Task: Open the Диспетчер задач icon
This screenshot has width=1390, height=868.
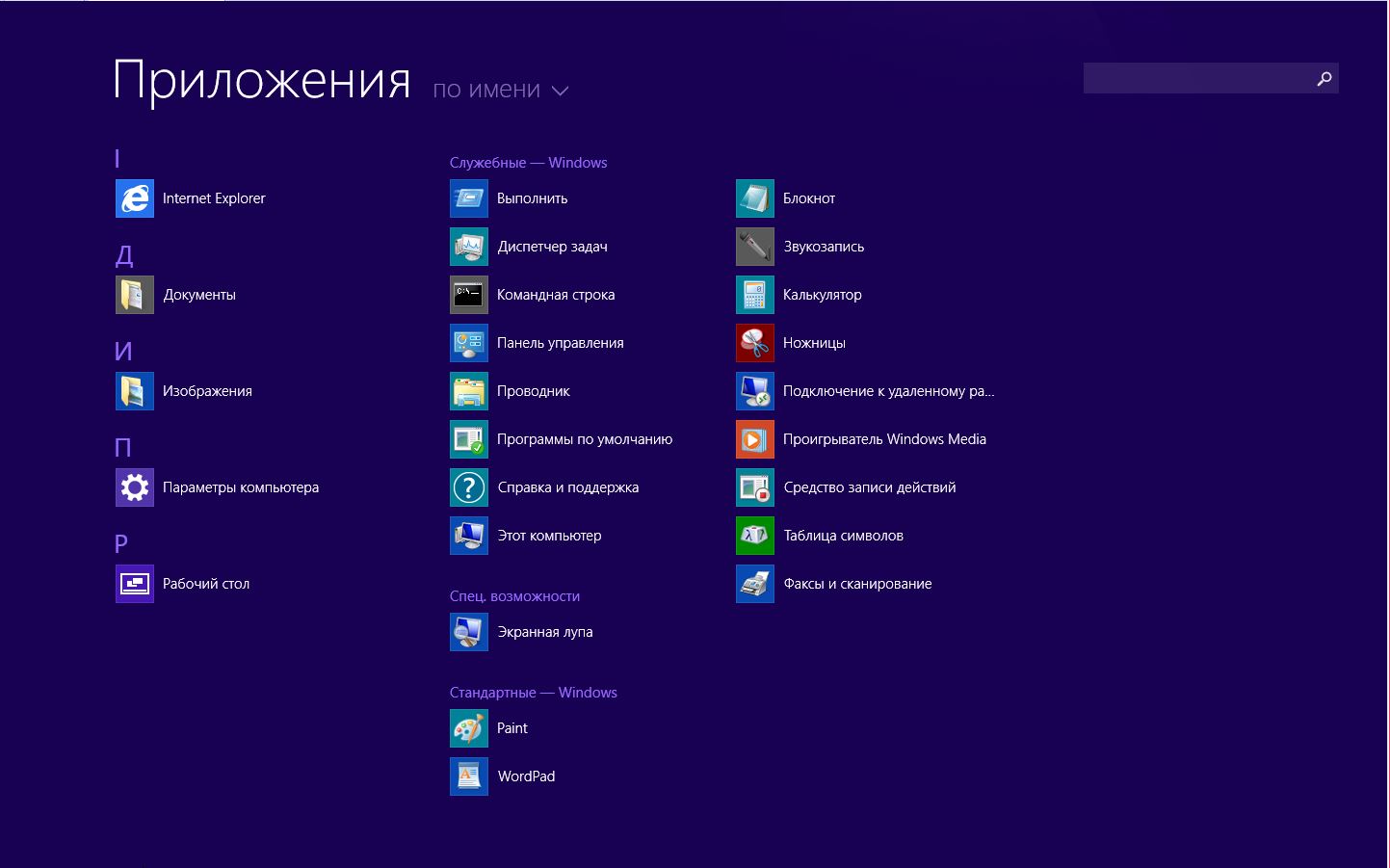Action: tap(469, 247)
